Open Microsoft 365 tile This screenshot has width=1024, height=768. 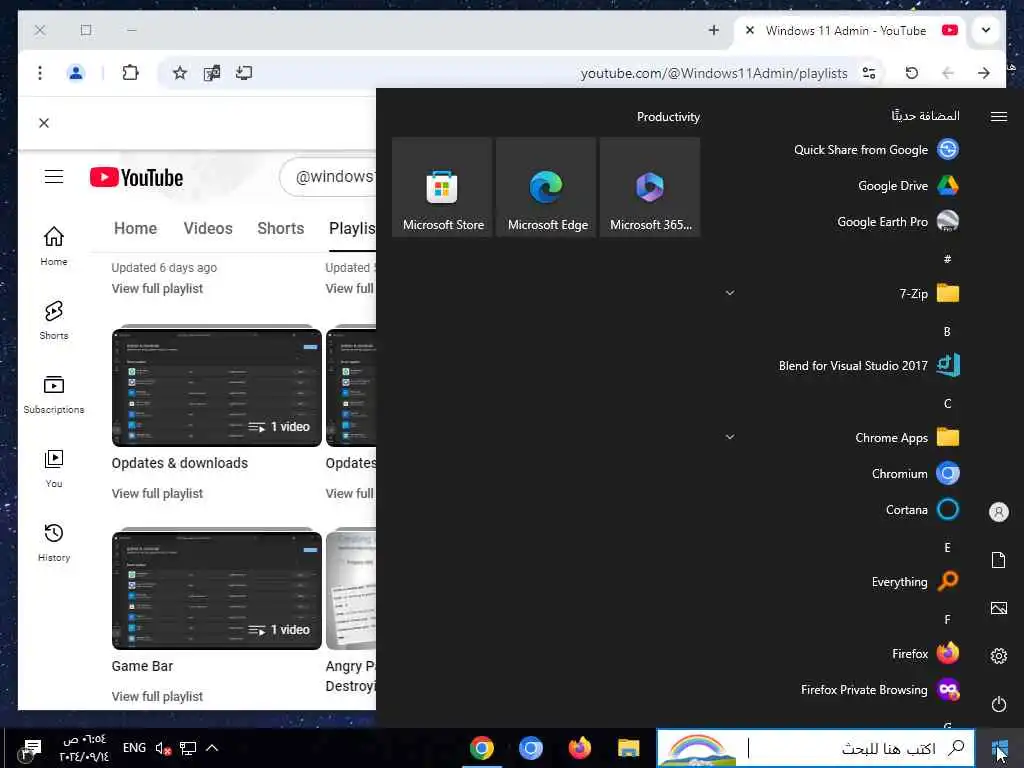click(650, 187)
